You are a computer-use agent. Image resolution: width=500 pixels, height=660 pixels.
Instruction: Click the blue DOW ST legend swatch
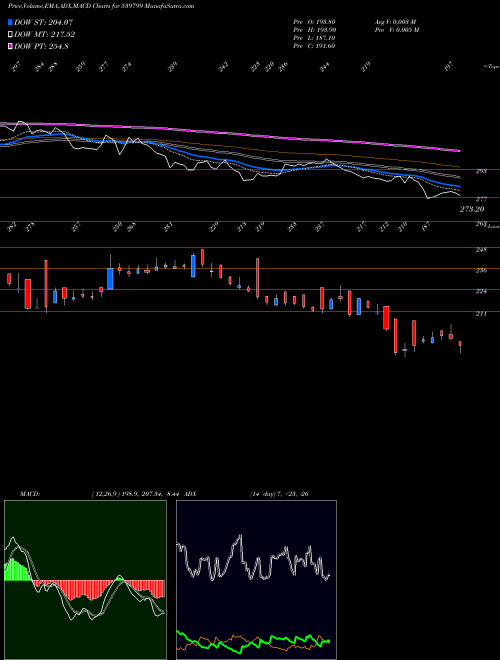10,22
